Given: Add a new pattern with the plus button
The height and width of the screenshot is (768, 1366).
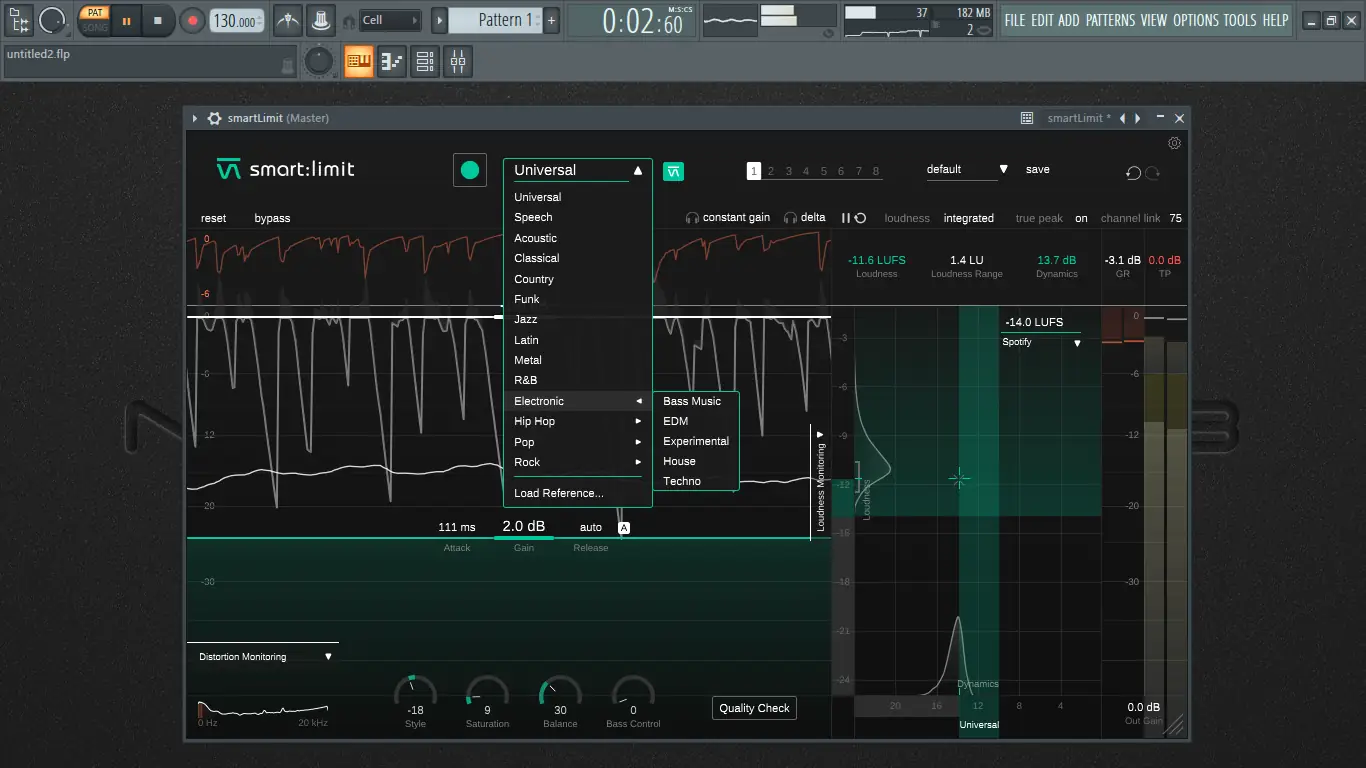Looking at the screenshot, I should (x=551, y=20).
